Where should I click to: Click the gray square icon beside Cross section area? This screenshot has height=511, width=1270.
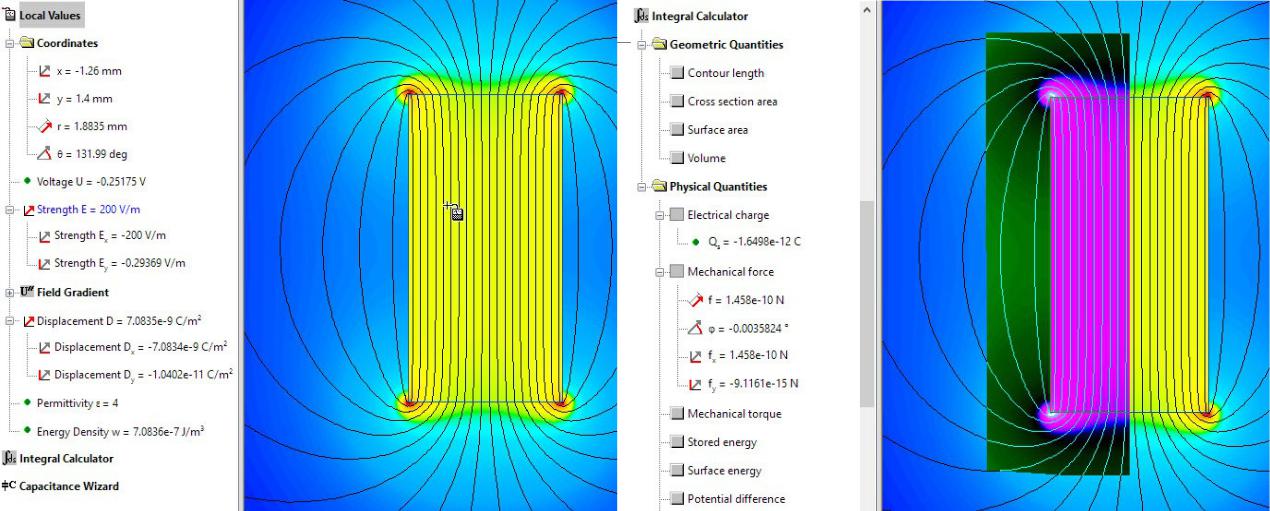677,101
